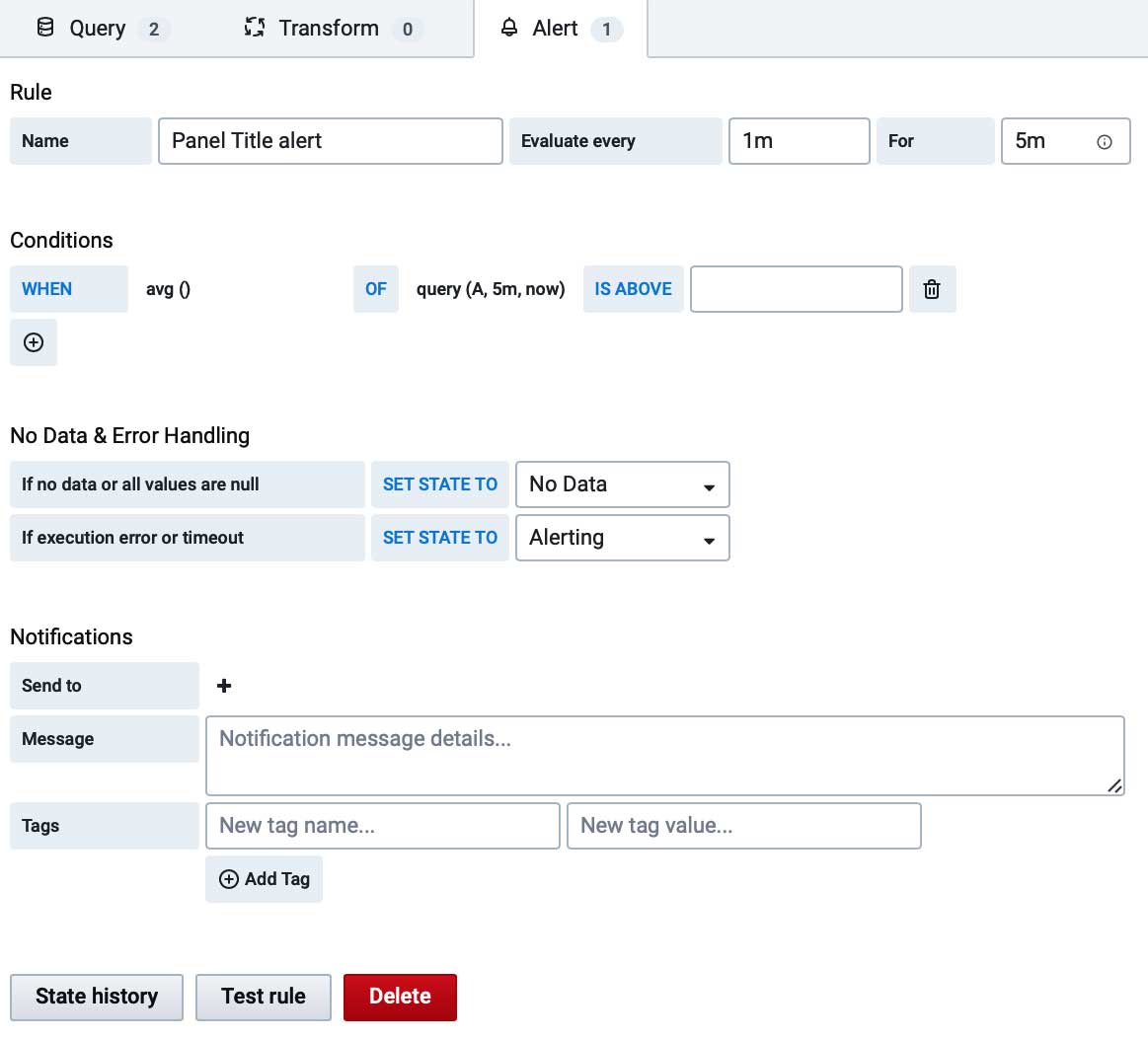Add notification channel with plus icon

(x=224, y=686)
